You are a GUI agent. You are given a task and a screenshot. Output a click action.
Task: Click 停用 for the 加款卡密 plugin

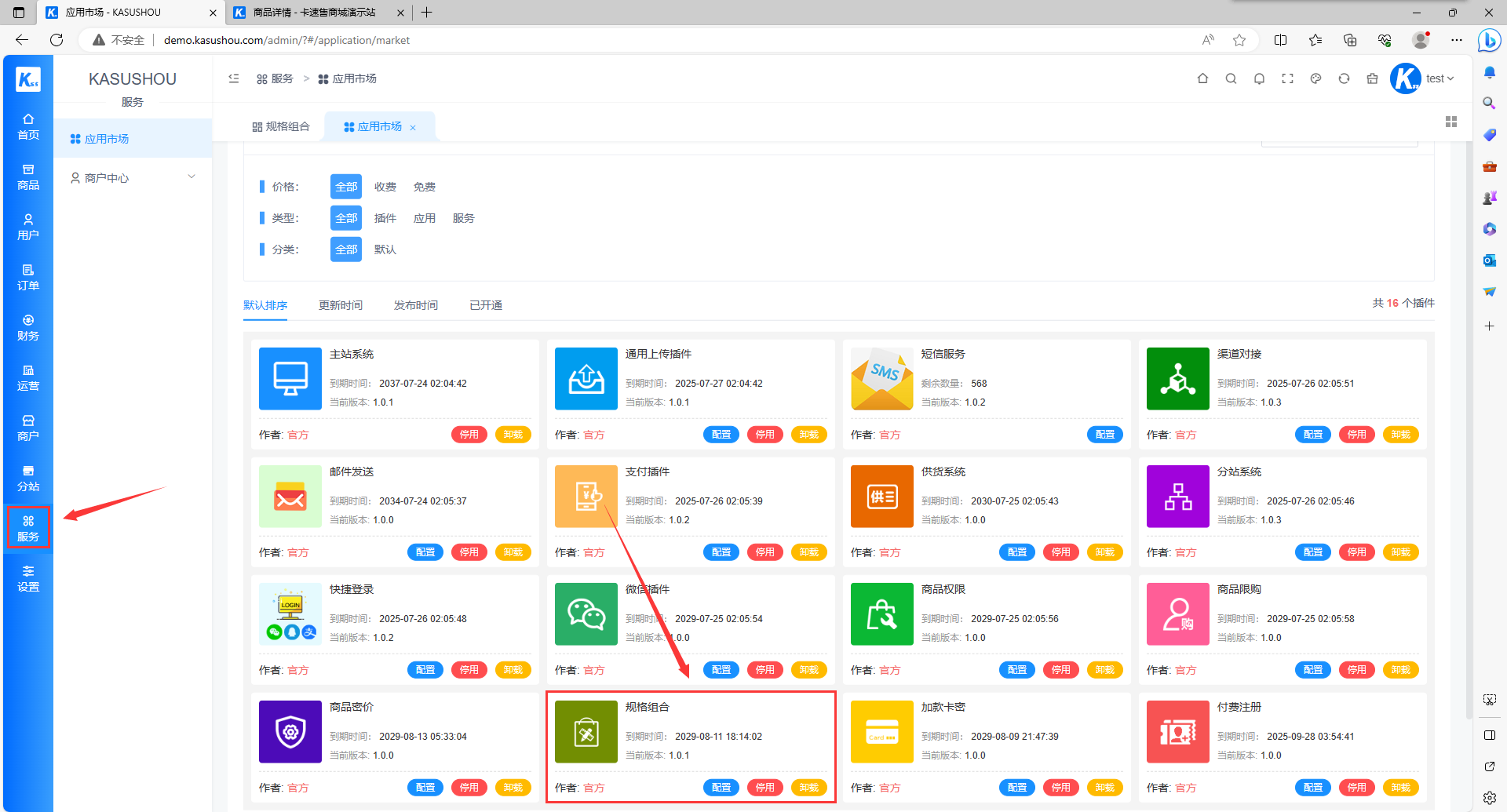pos(1061,788)
